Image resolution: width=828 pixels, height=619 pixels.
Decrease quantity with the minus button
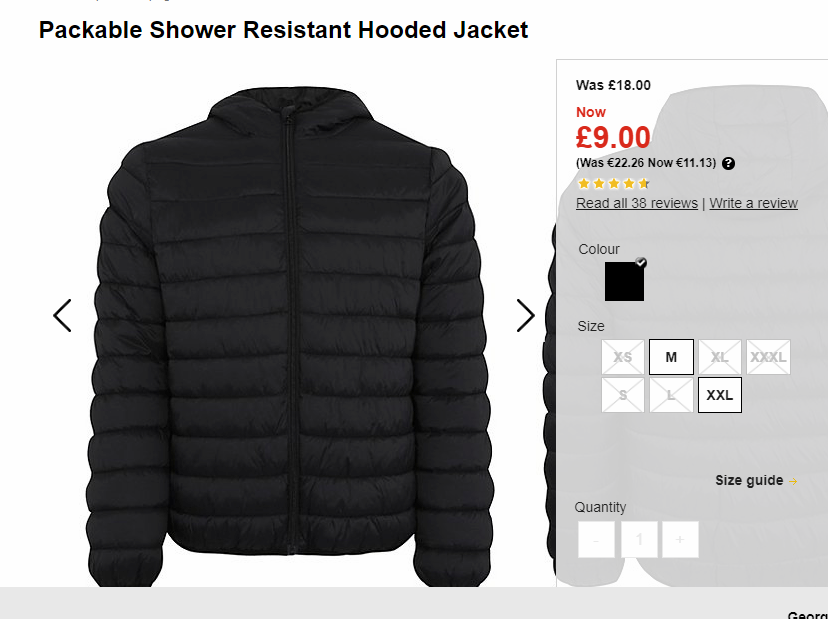(596, 539)
